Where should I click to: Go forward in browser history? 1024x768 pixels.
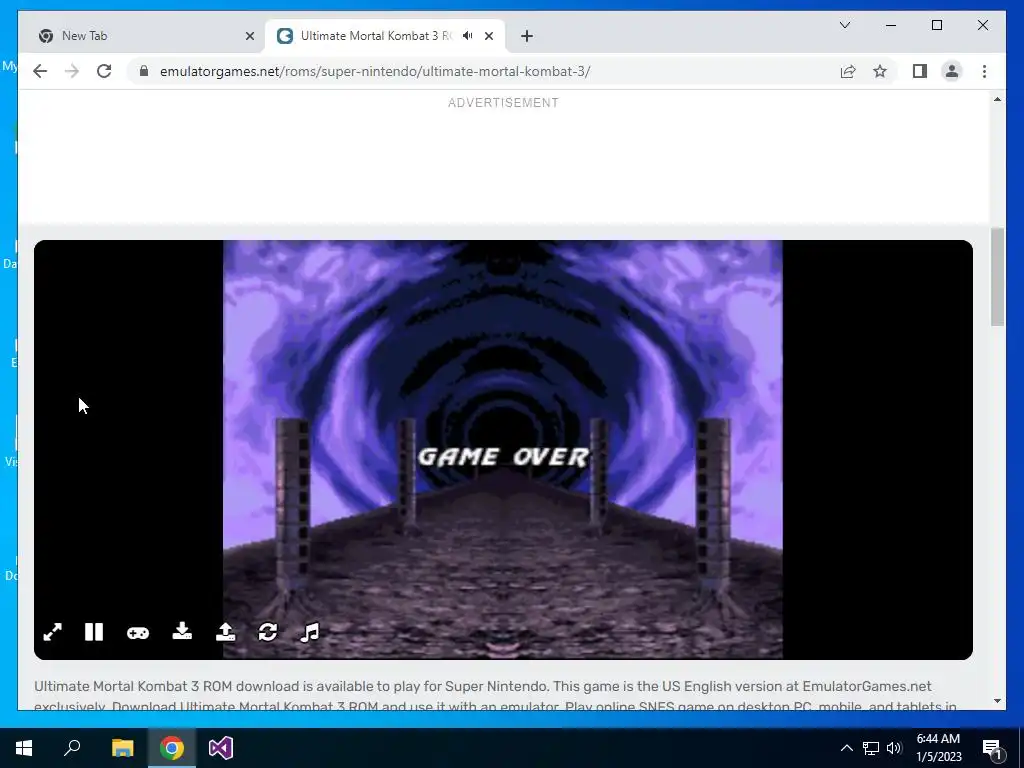[x=72, y=71]
